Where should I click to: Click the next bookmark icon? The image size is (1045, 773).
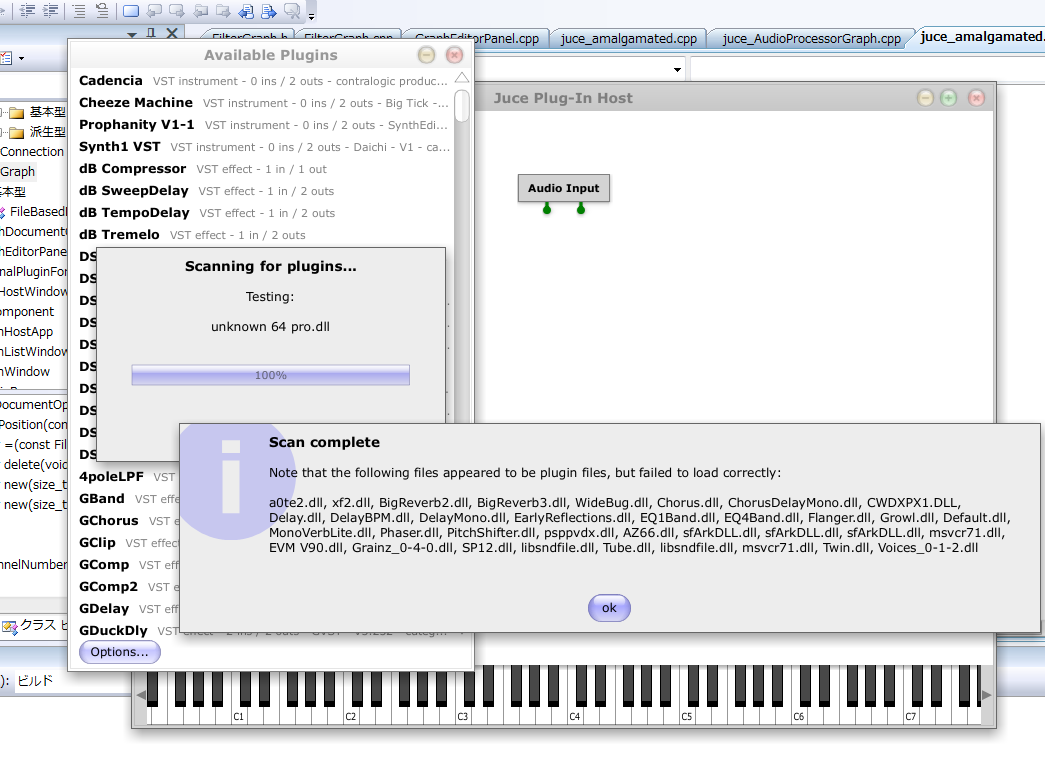tap(177, 11)
